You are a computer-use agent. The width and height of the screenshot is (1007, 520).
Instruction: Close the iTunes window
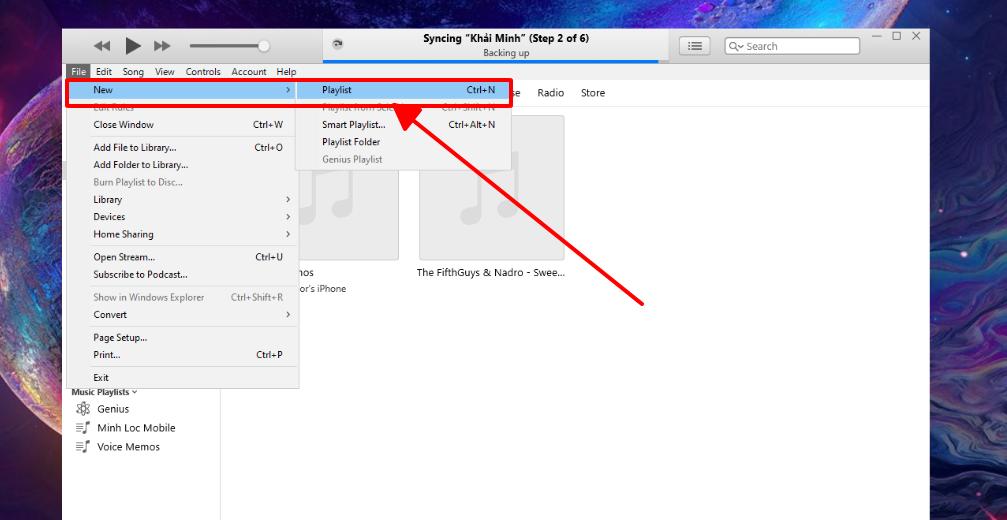tap(916, 37)
